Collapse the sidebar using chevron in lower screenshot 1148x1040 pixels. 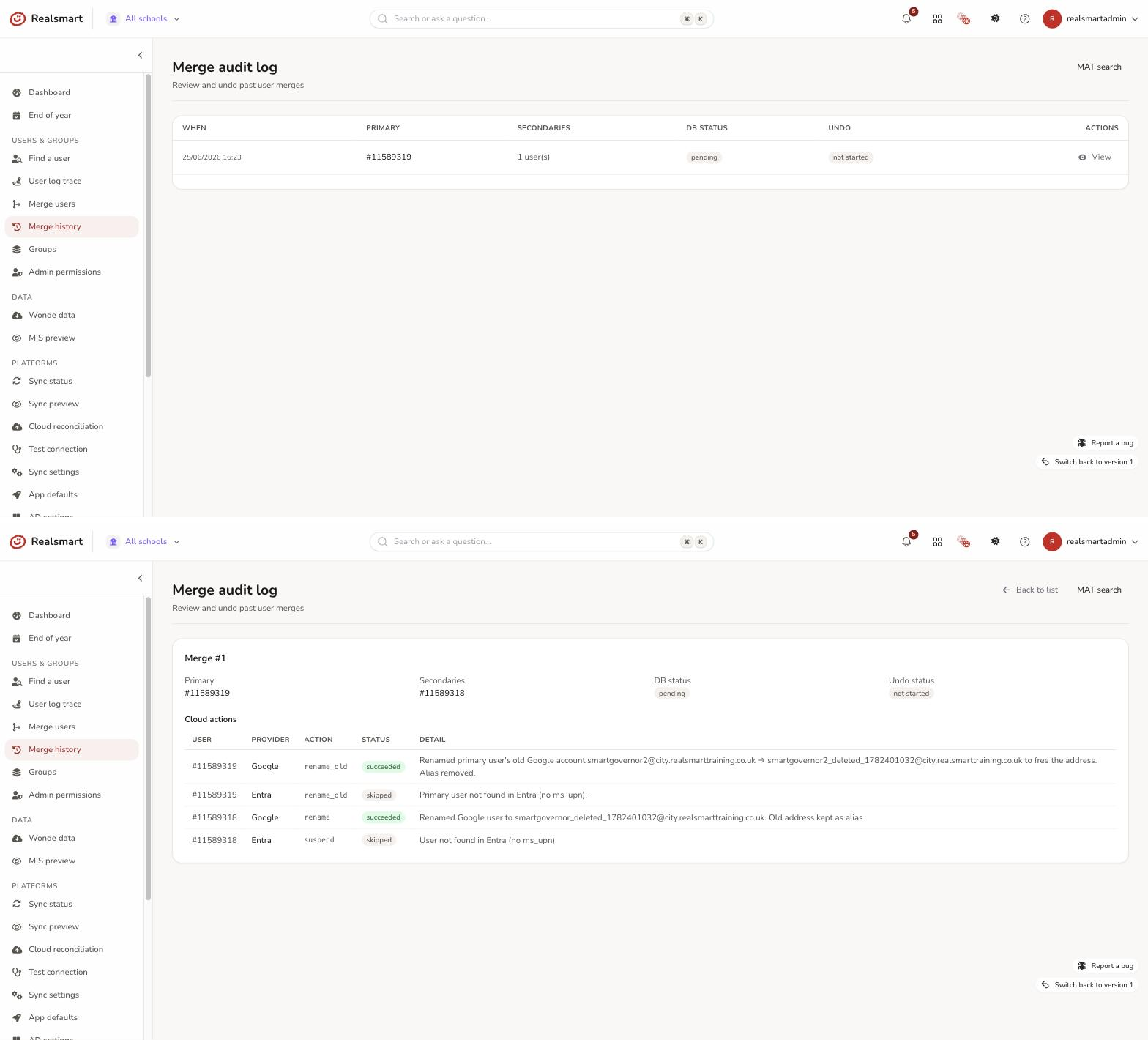tap(141, 578)
